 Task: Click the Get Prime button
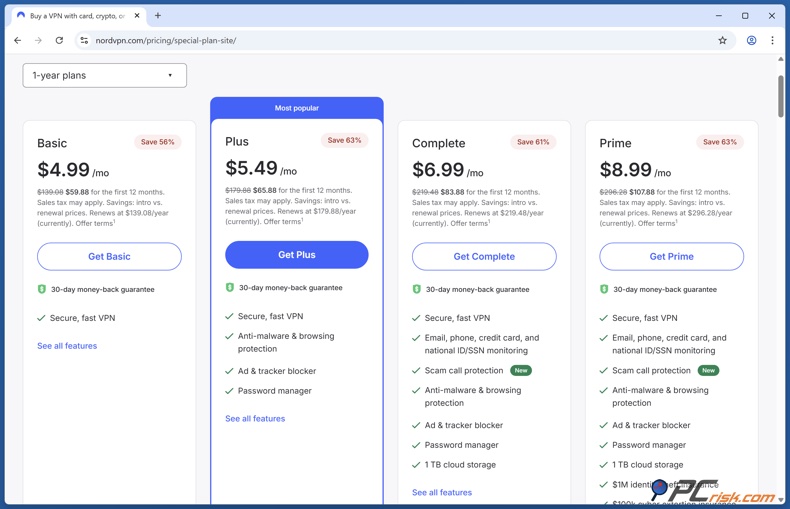pyautogui.click(x=672, y=257)
